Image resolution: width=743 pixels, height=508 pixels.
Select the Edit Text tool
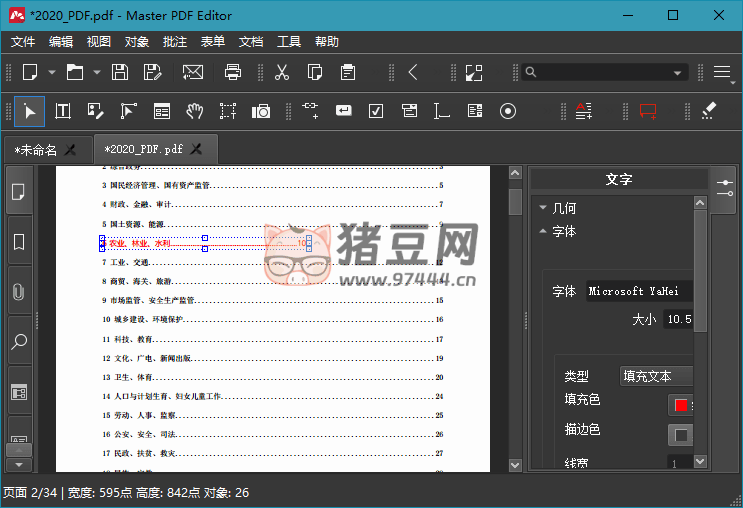(x=63, y=111)
